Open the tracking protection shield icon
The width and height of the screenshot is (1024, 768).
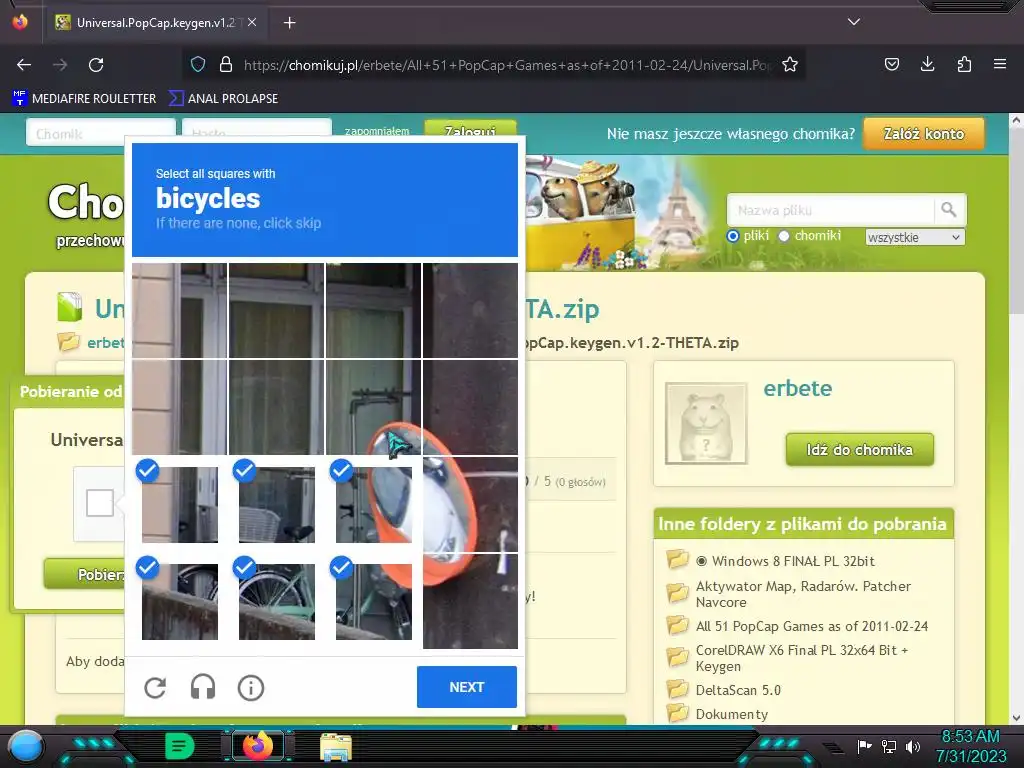(198, 64)
